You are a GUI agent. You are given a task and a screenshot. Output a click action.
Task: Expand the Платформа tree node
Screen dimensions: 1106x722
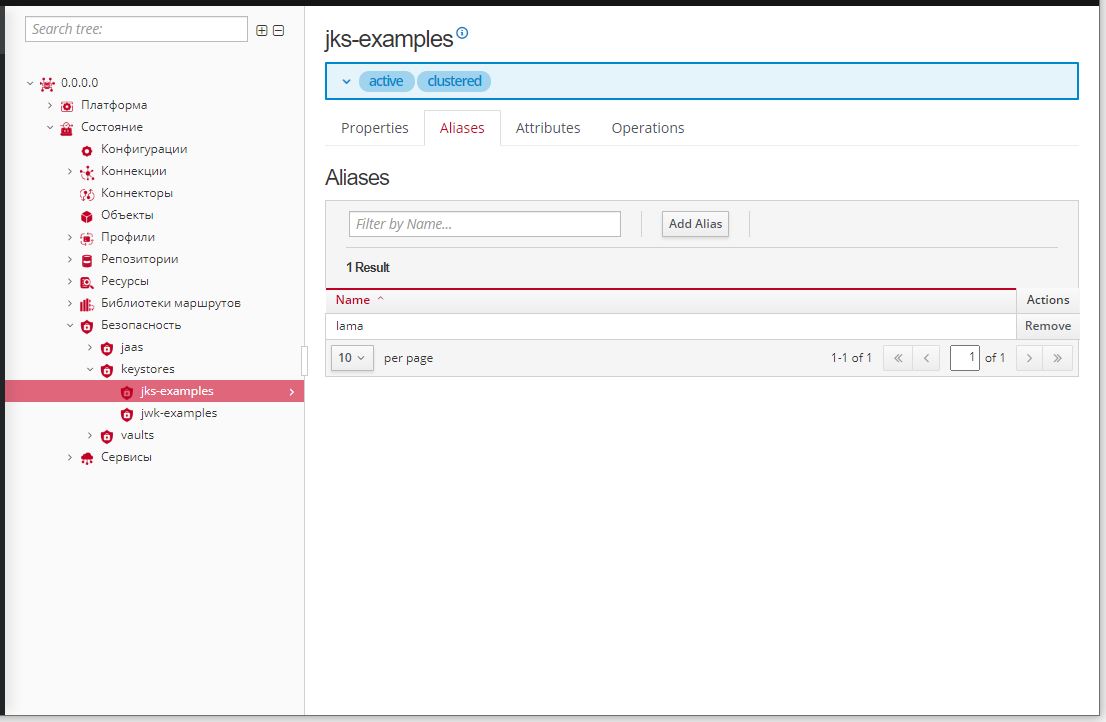(x=50, y=105)
